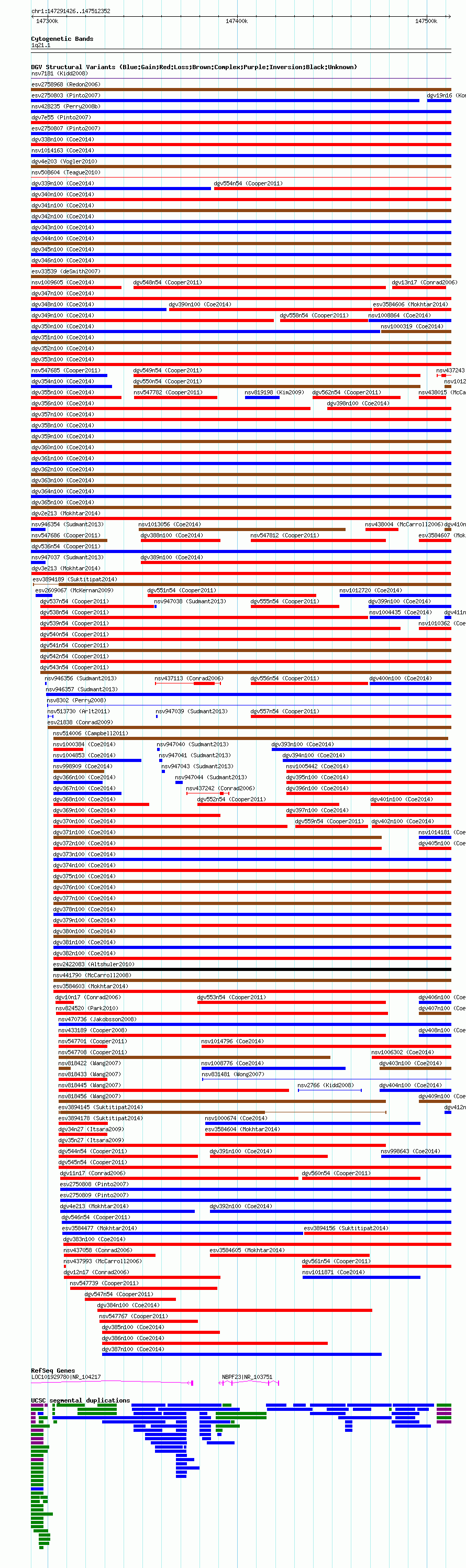Select esv3894145 (Suktitipat2014) variant
Viewport: 466px width, 1568px height.
point(101,1107)
